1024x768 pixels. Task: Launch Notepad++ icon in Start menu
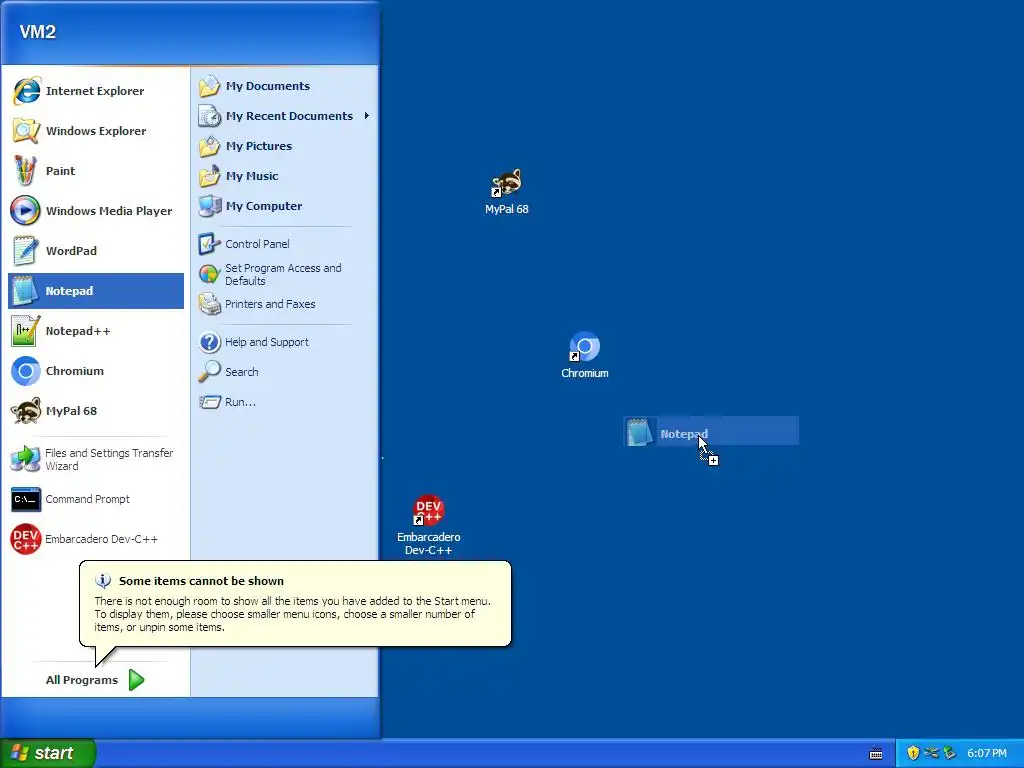(26, 331)
